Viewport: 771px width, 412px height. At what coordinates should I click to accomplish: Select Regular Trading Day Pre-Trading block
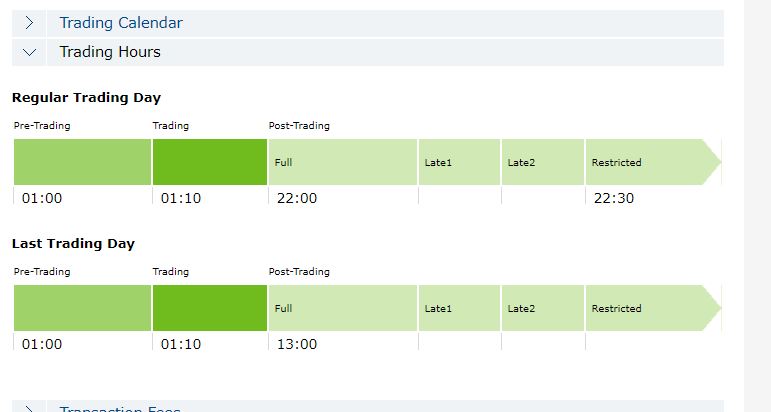[x=82, y=162]
